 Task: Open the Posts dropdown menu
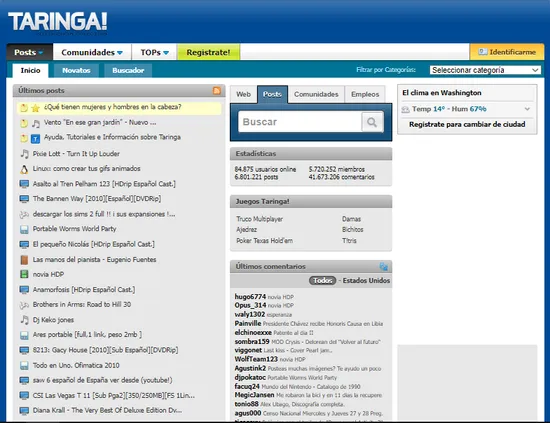point(29,52)
